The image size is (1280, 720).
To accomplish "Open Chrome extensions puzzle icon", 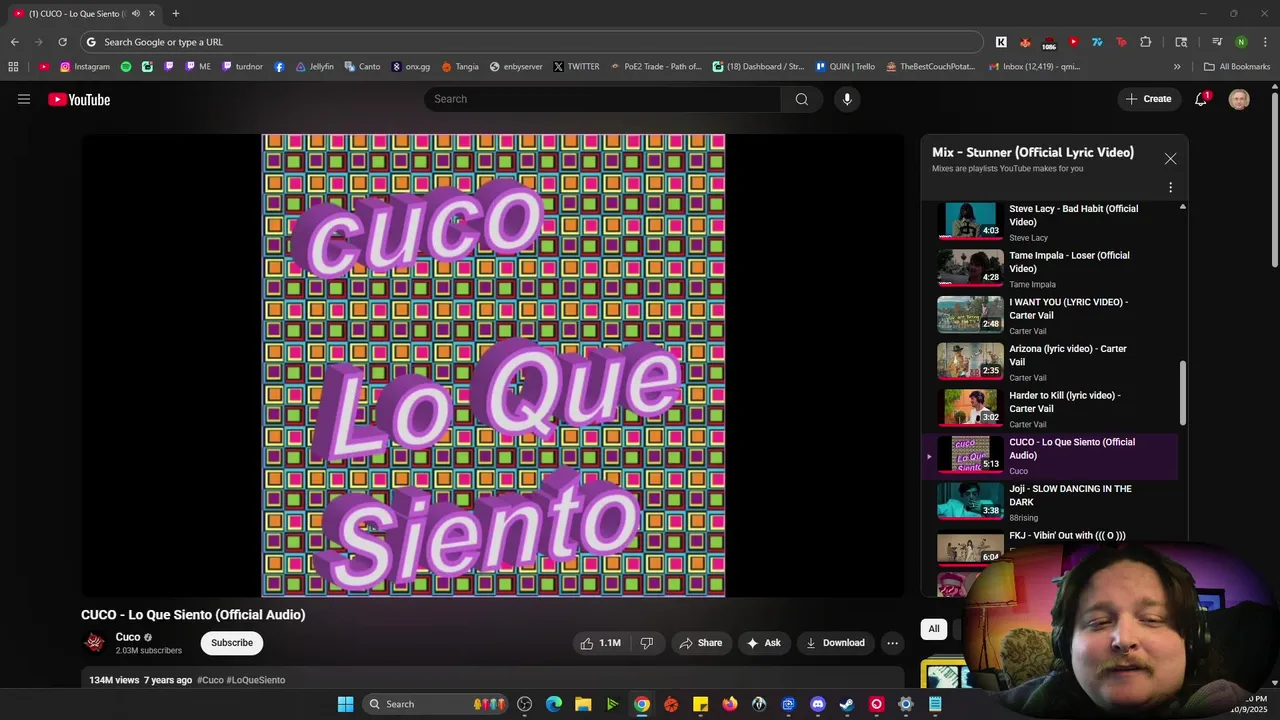I will click(1146, 42).
